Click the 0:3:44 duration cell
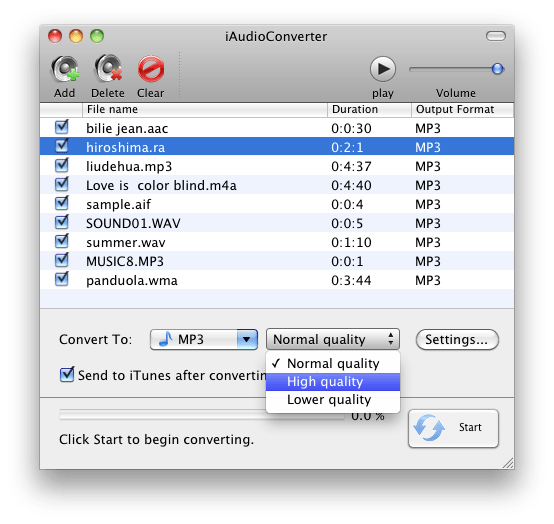Image resolution: width=554 pixels, height=524 pixels. tap(351, 281)
